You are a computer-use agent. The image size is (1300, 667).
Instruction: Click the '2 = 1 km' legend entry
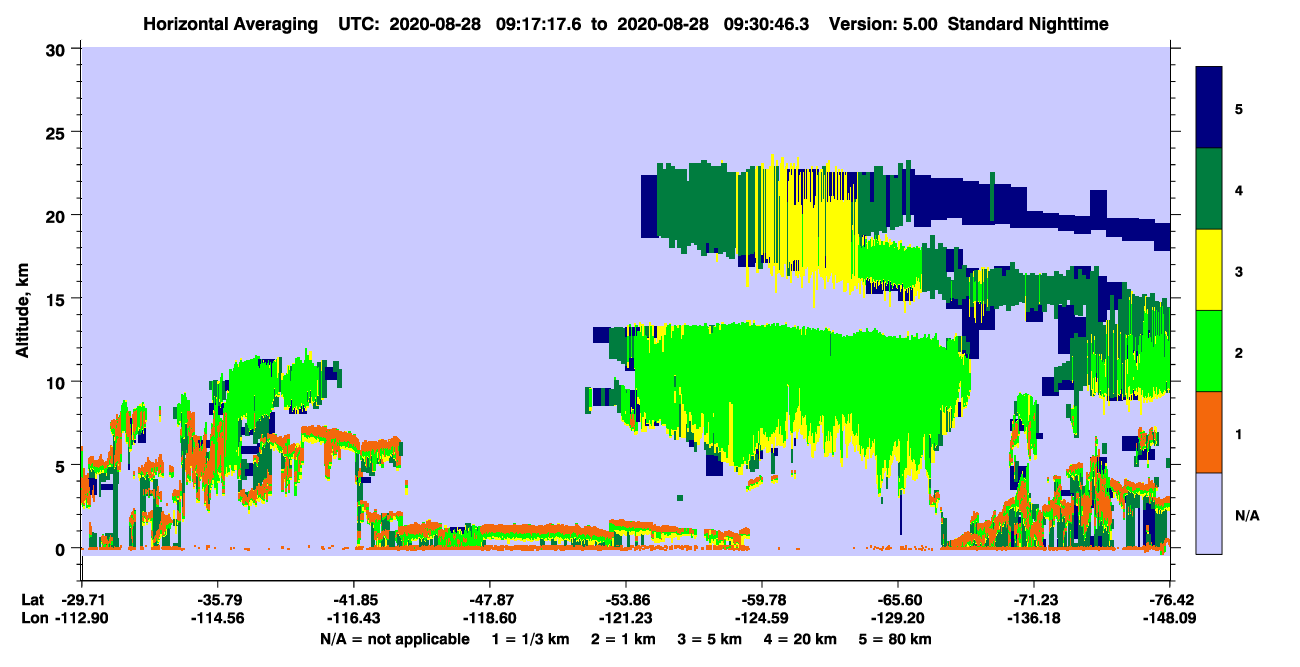pos(624,639)
